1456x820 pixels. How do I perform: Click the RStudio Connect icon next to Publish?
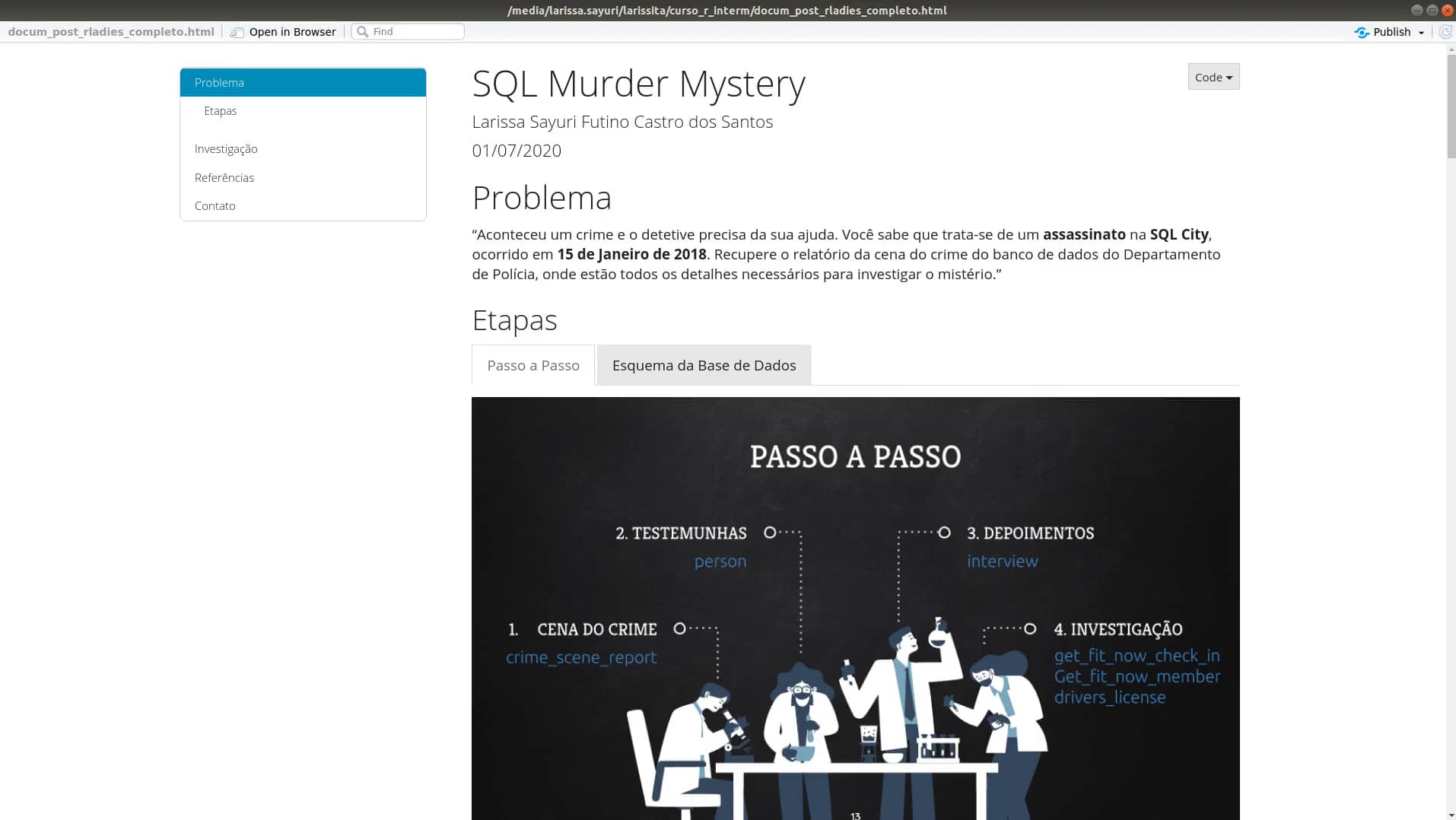[x=1362, y=32]
